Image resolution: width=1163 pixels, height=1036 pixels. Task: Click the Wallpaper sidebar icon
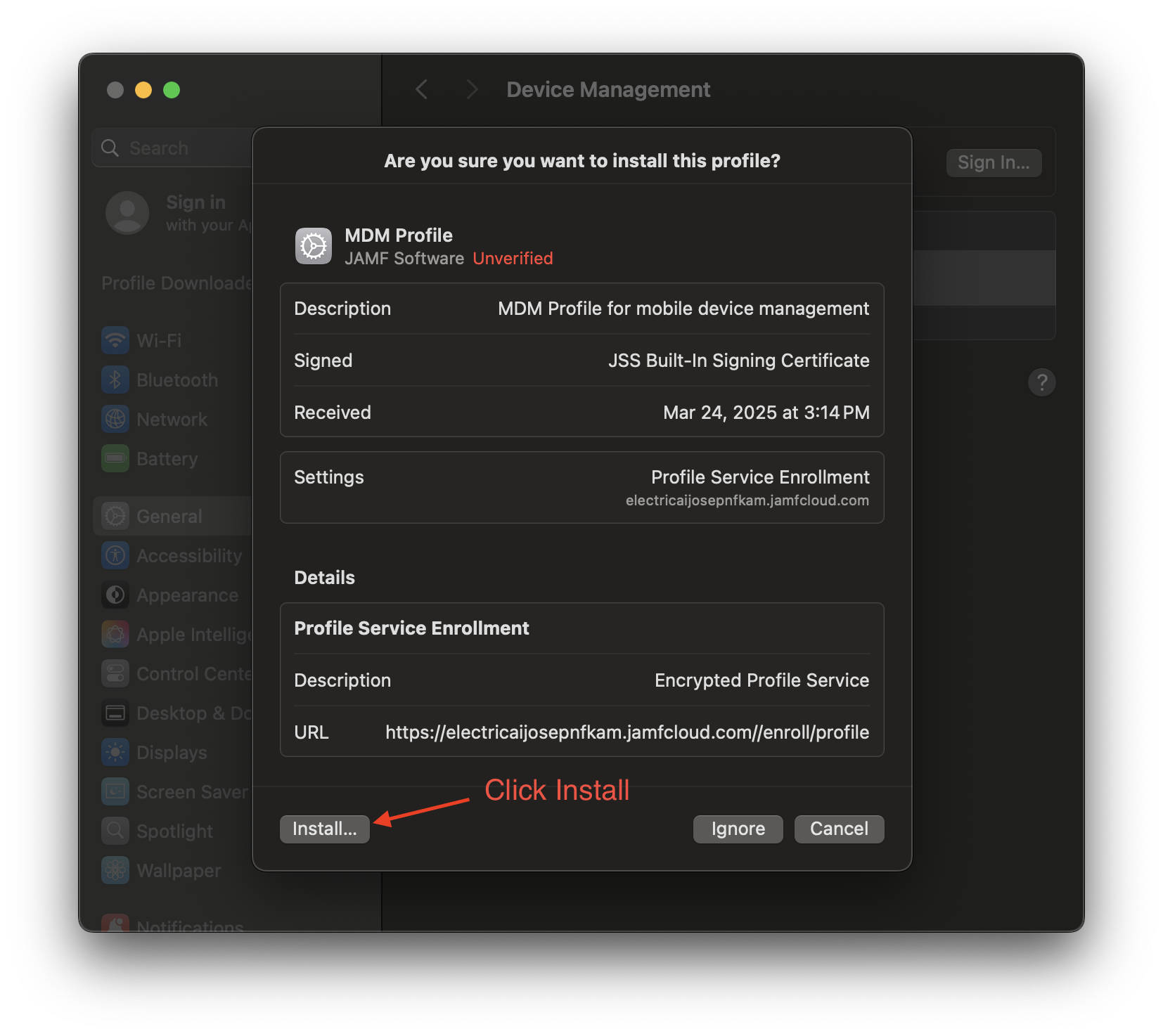click(x=115, y=871)
